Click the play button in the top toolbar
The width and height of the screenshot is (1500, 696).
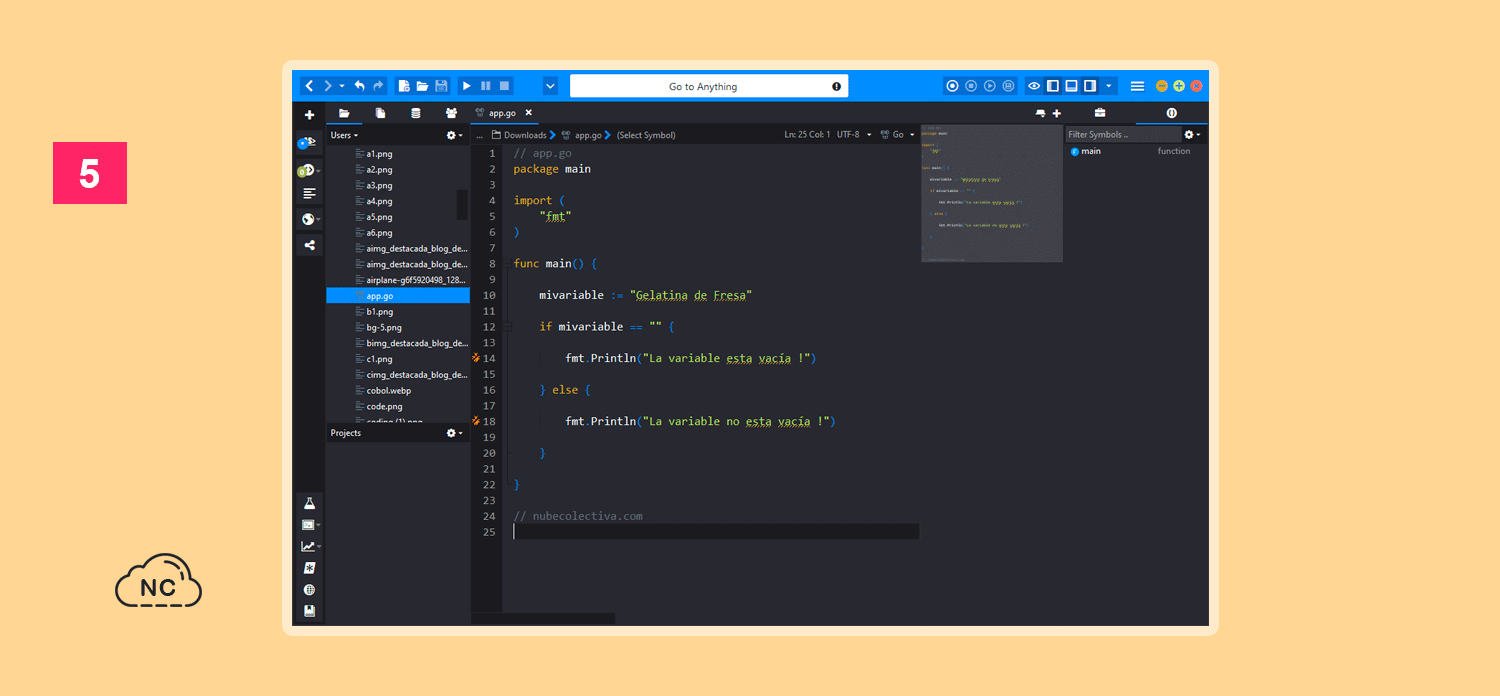466,86
